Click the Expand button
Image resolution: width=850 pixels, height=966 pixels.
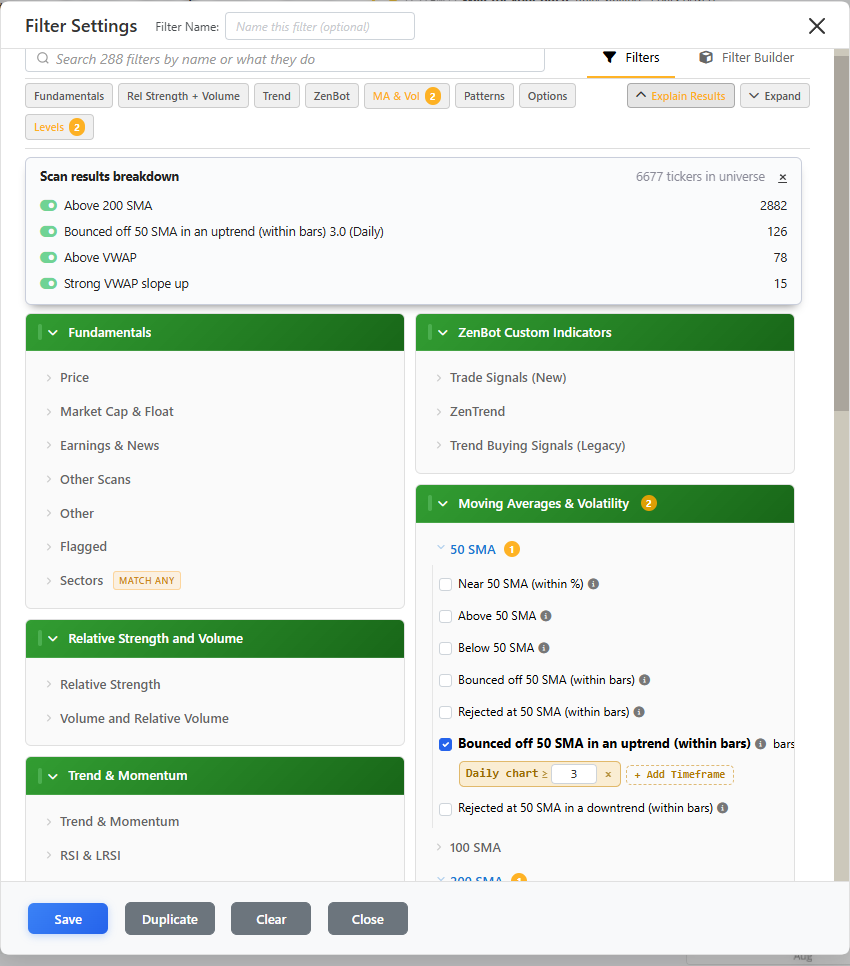coord(775,96)
